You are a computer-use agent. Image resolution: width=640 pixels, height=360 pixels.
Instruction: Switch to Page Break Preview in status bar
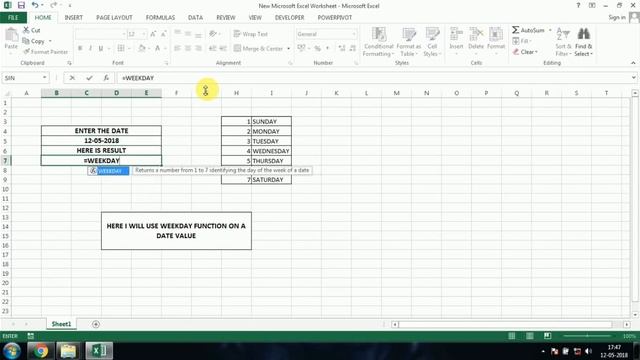pyautogui.click(x=547, y=336)
